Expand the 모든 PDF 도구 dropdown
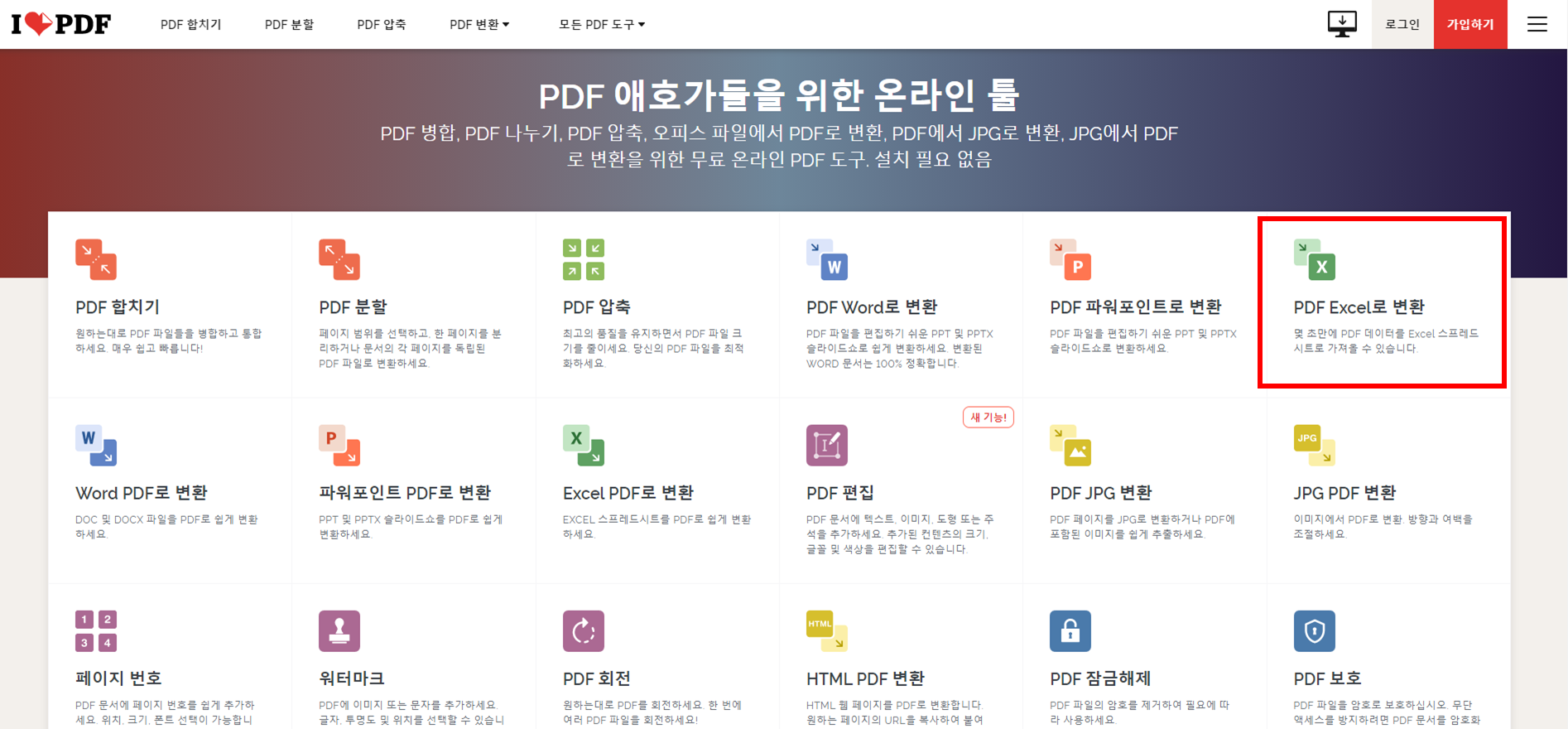 (602, 24)
